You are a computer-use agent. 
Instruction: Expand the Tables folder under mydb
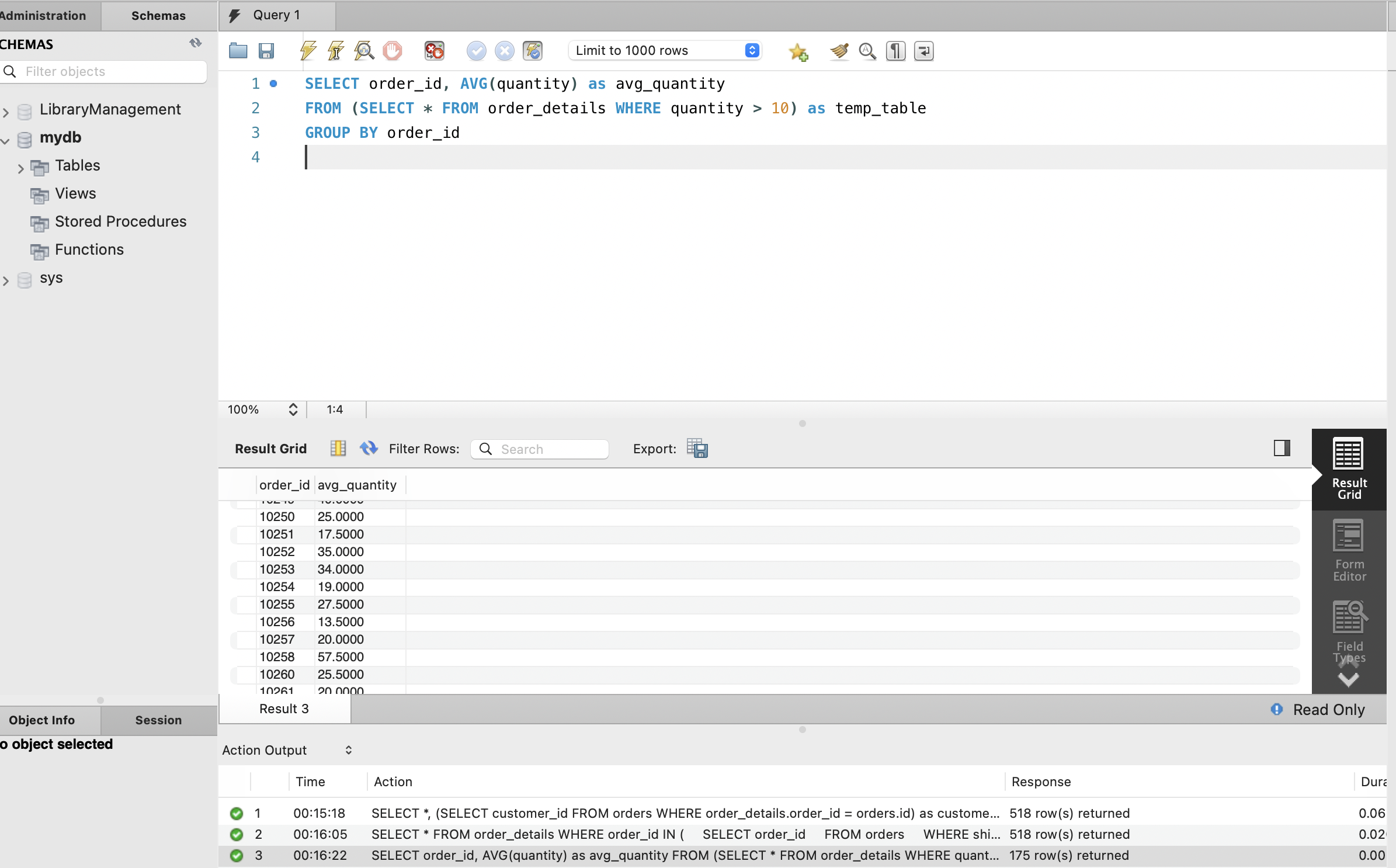(21, 168)
